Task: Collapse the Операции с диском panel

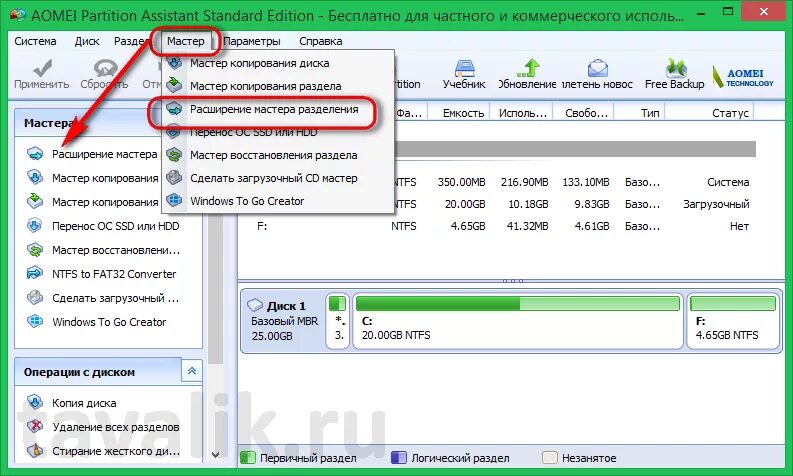Action: coord(192,371)
